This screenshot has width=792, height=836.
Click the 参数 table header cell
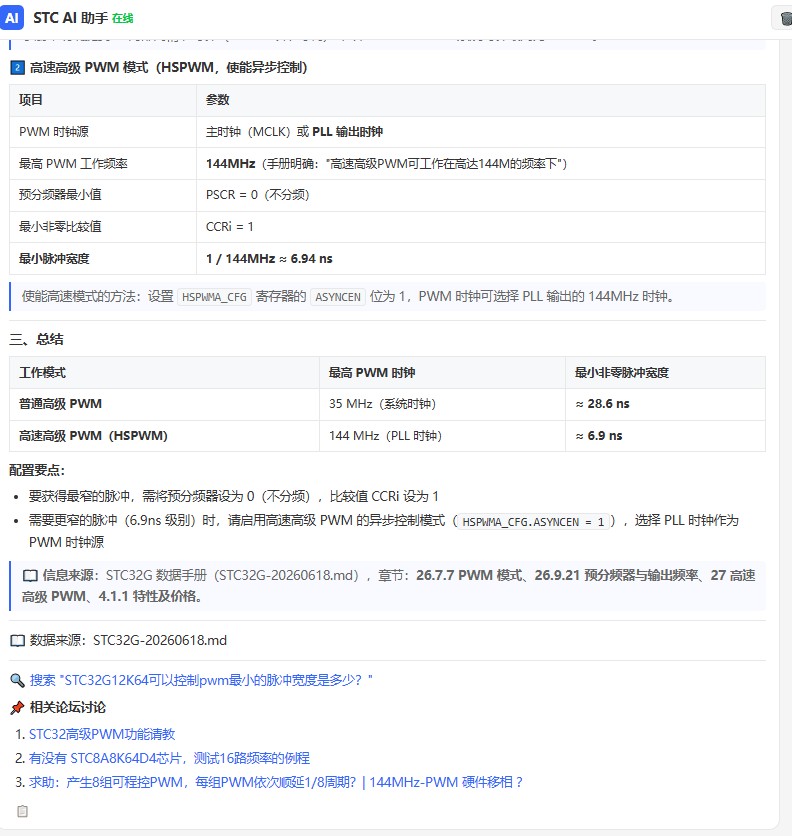click(481, 100)
